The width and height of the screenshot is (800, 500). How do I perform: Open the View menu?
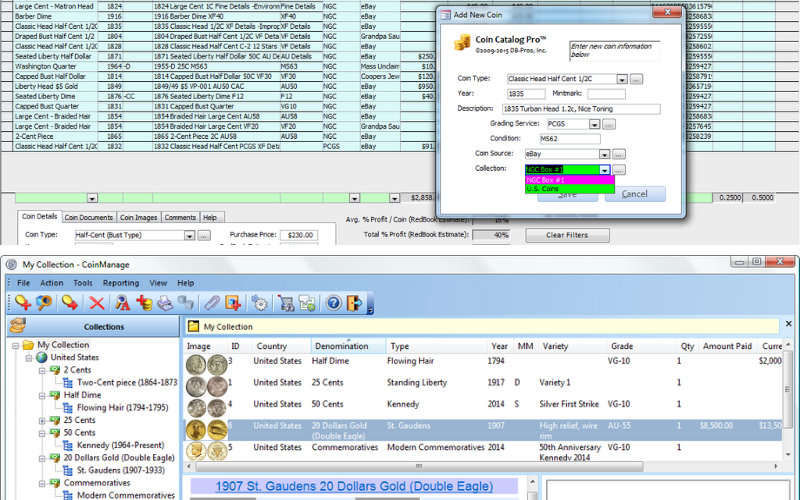pos(158,283)
